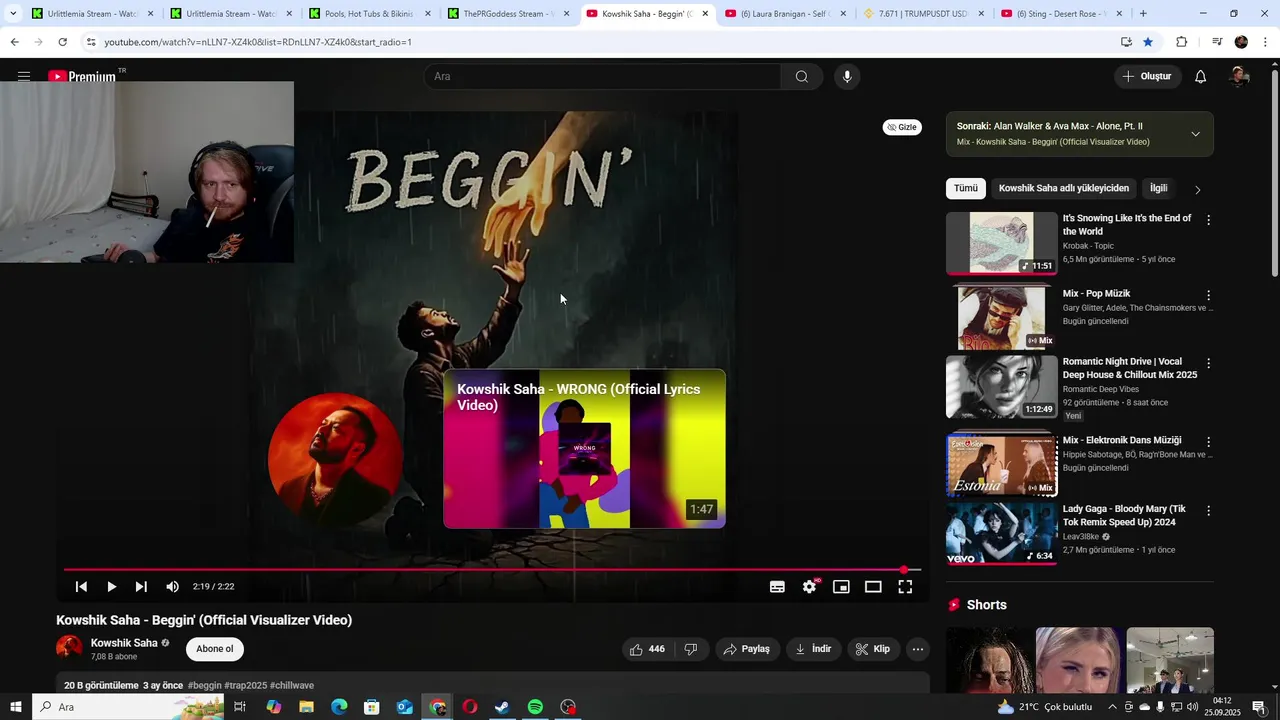This screenshot has height=720, width=1280.
Task: Toggle theater mode view
Action: tap(873, 587)
